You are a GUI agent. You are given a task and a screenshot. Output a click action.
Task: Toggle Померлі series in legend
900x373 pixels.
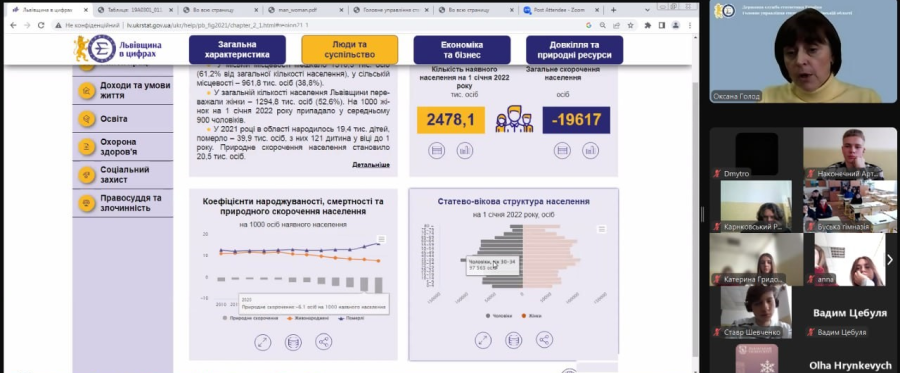[350, 318]
